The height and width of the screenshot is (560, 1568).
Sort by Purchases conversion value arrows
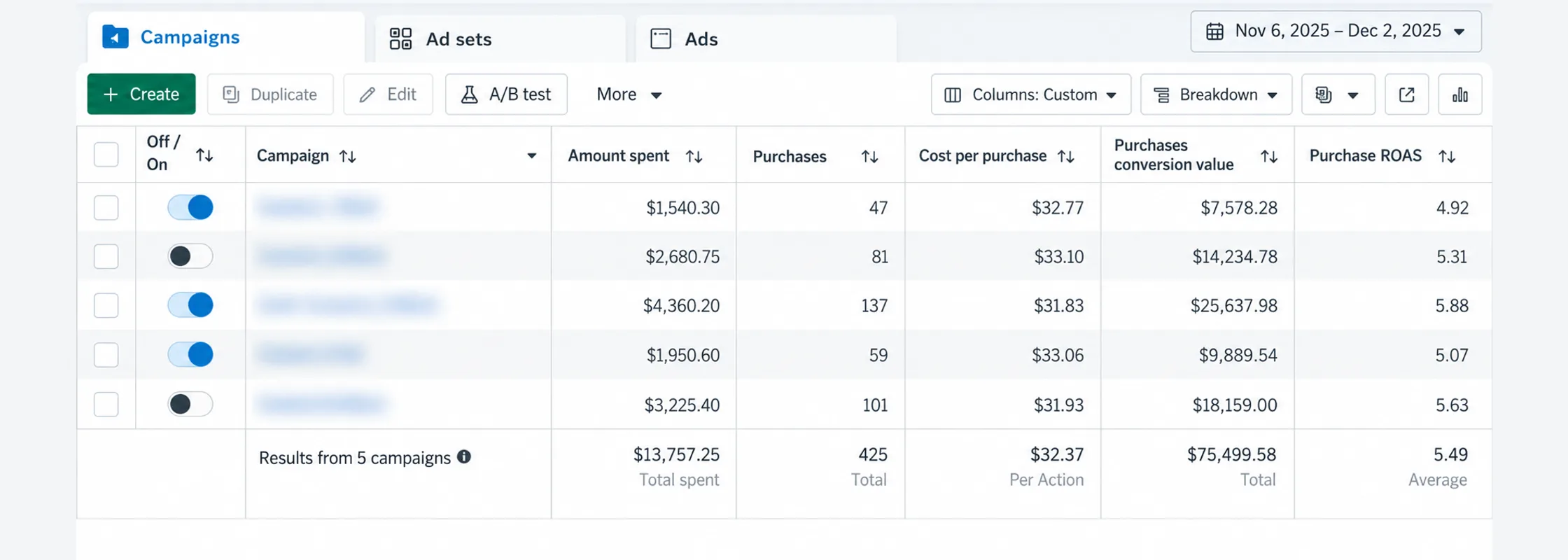1269,156
